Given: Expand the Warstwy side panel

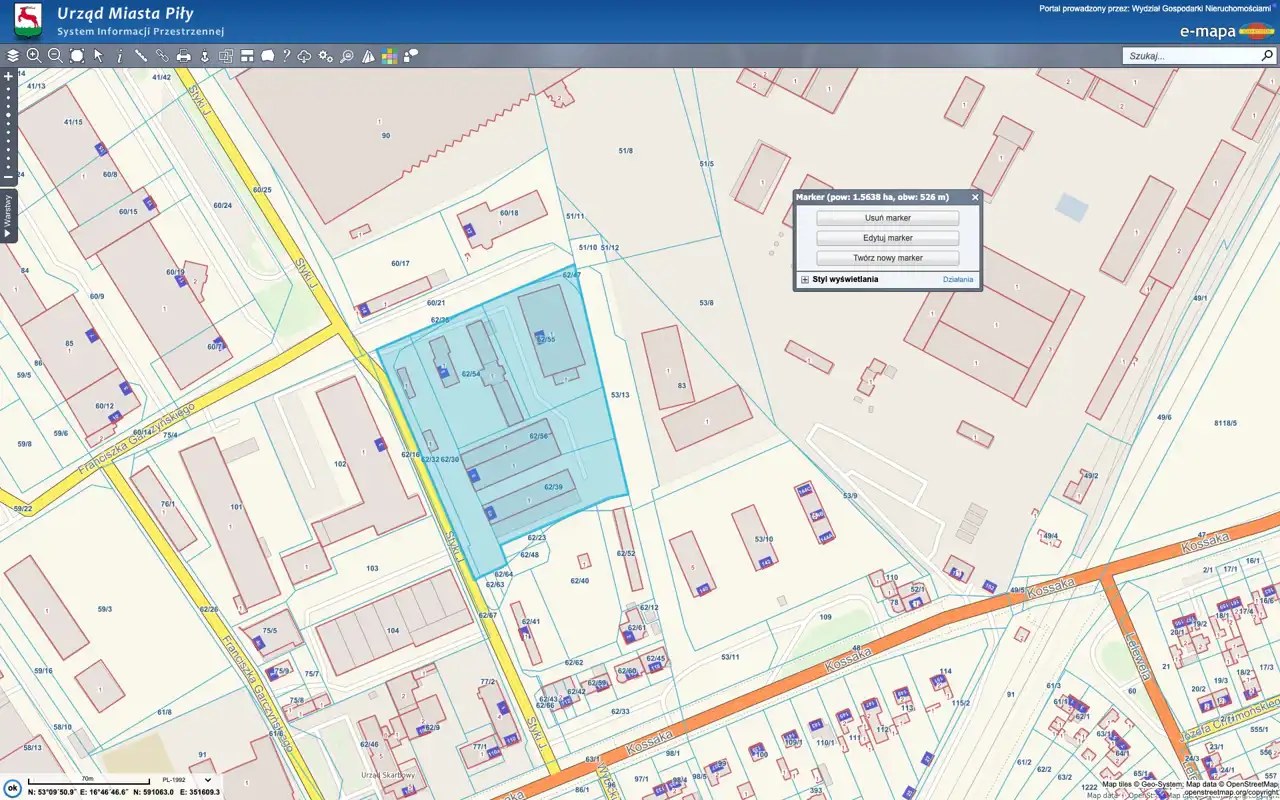Looking at the screenshot, I should 8,214.
